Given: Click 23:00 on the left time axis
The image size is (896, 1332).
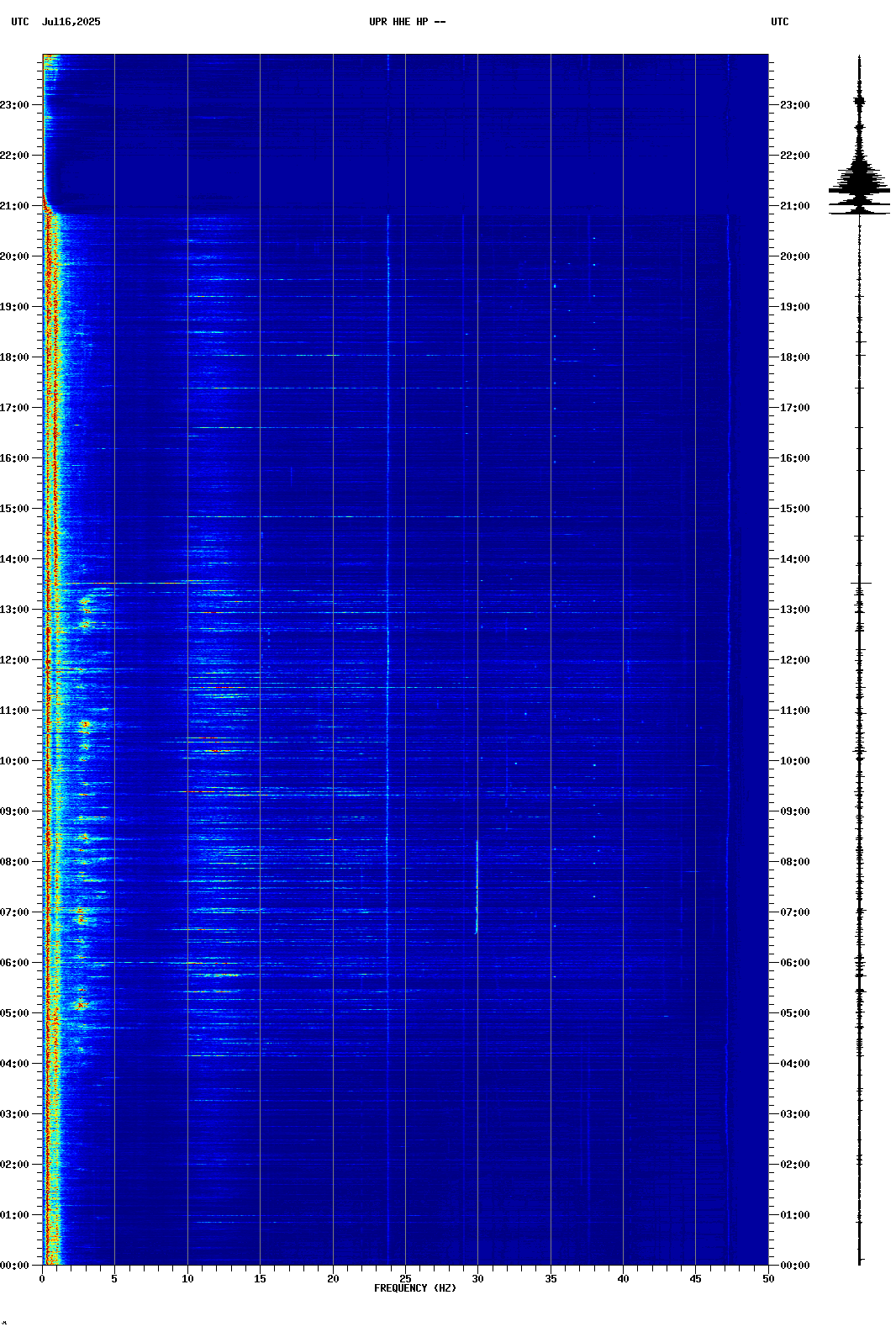Looking at the screenshot, I should tap(14, 105).
